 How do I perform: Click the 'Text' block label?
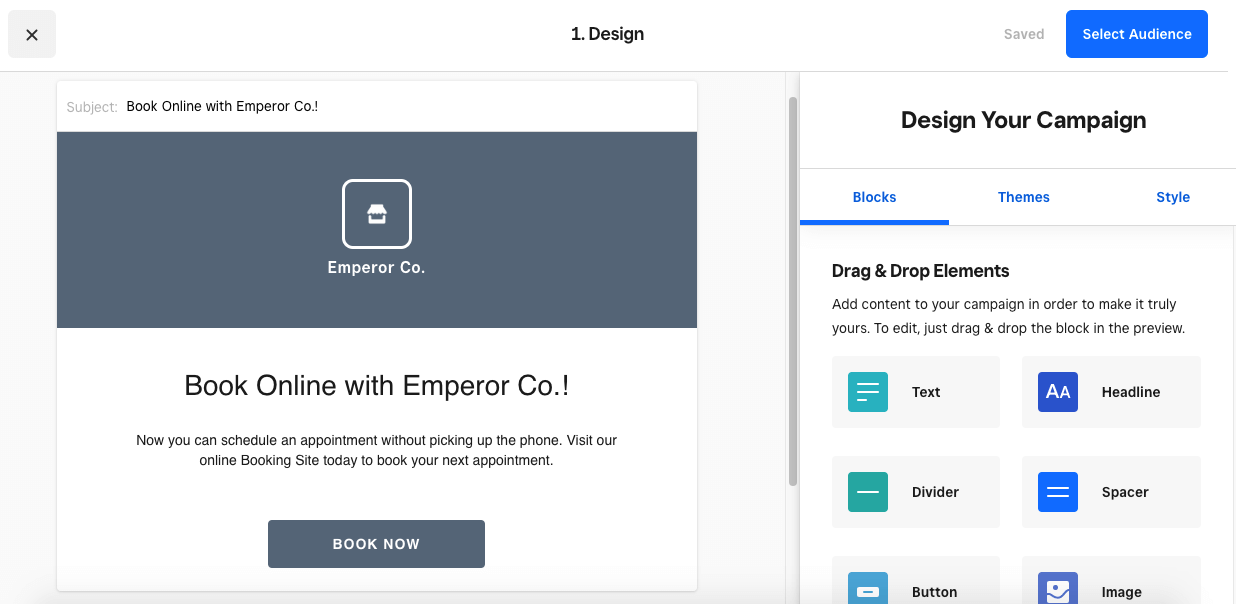pyautogui.click(x=926, y=392)
